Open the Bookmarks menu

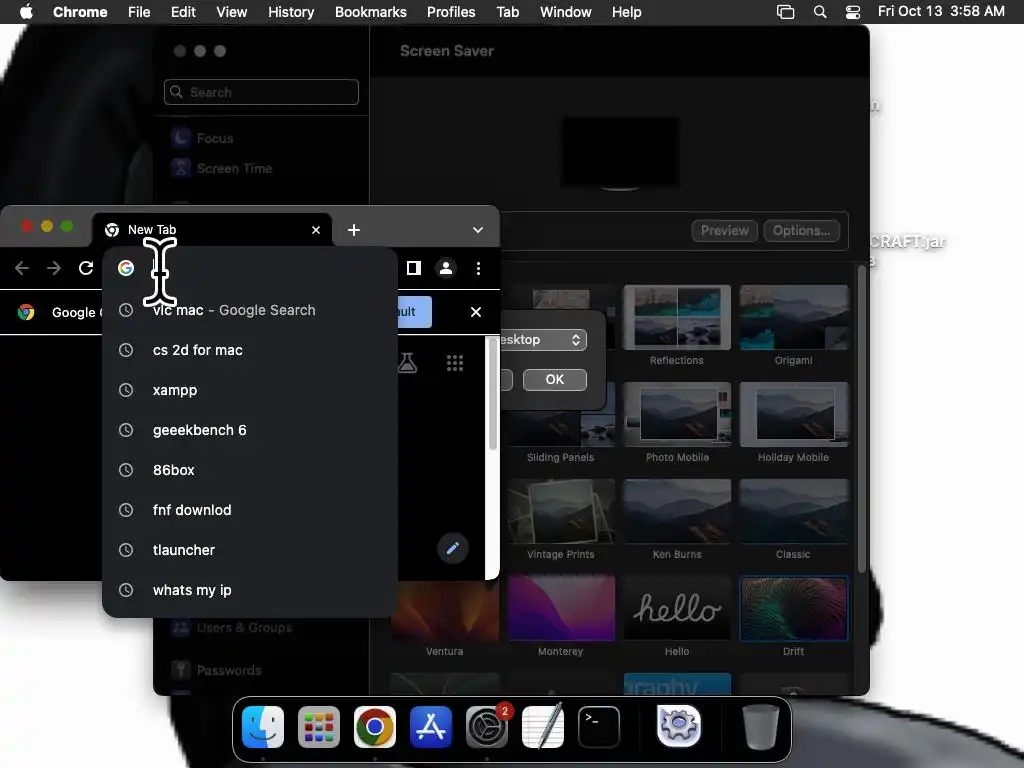tap(371, 12)
